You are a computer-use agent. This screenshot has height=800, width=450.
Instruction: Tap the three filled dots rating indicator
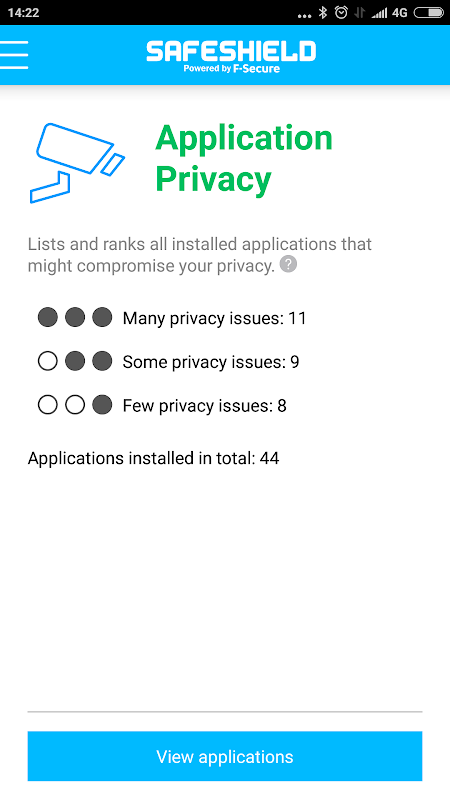click(75, 317)
